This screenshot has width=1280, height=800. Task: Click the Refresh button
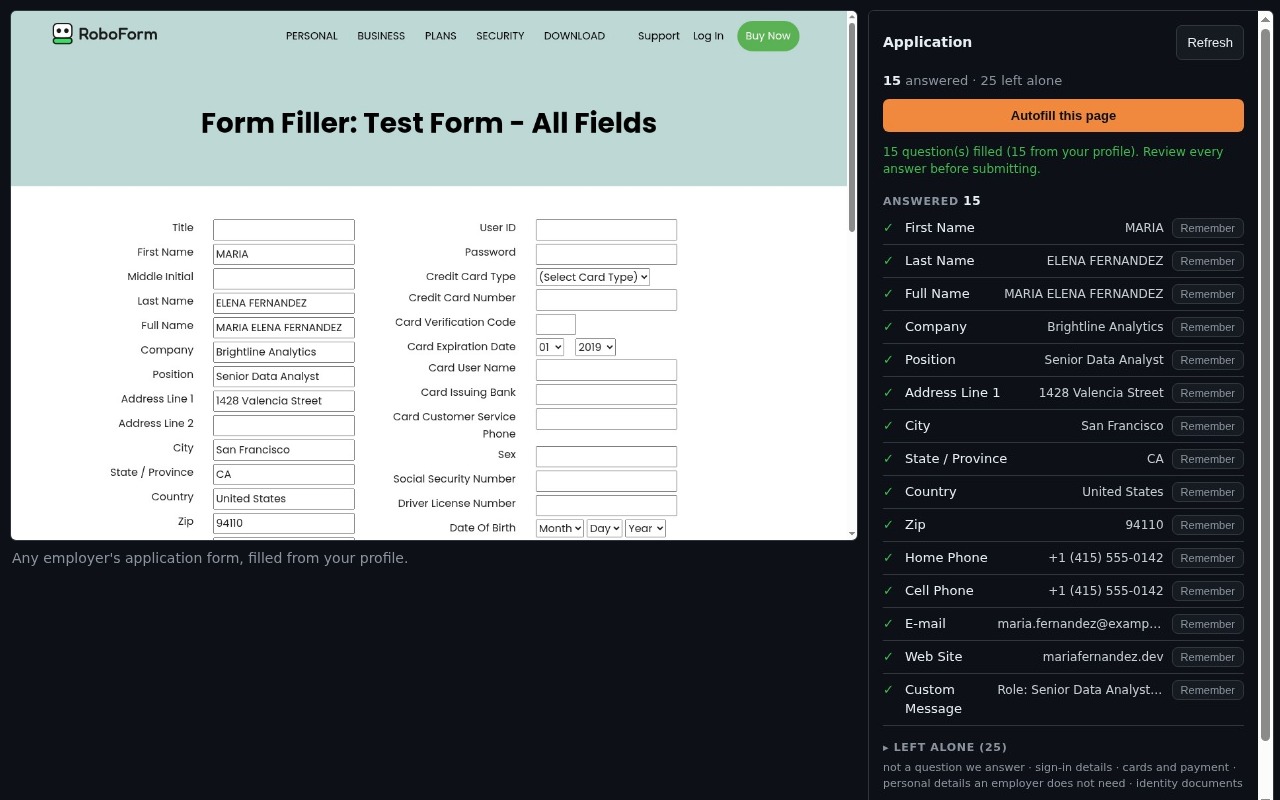tap(1210, 42)
